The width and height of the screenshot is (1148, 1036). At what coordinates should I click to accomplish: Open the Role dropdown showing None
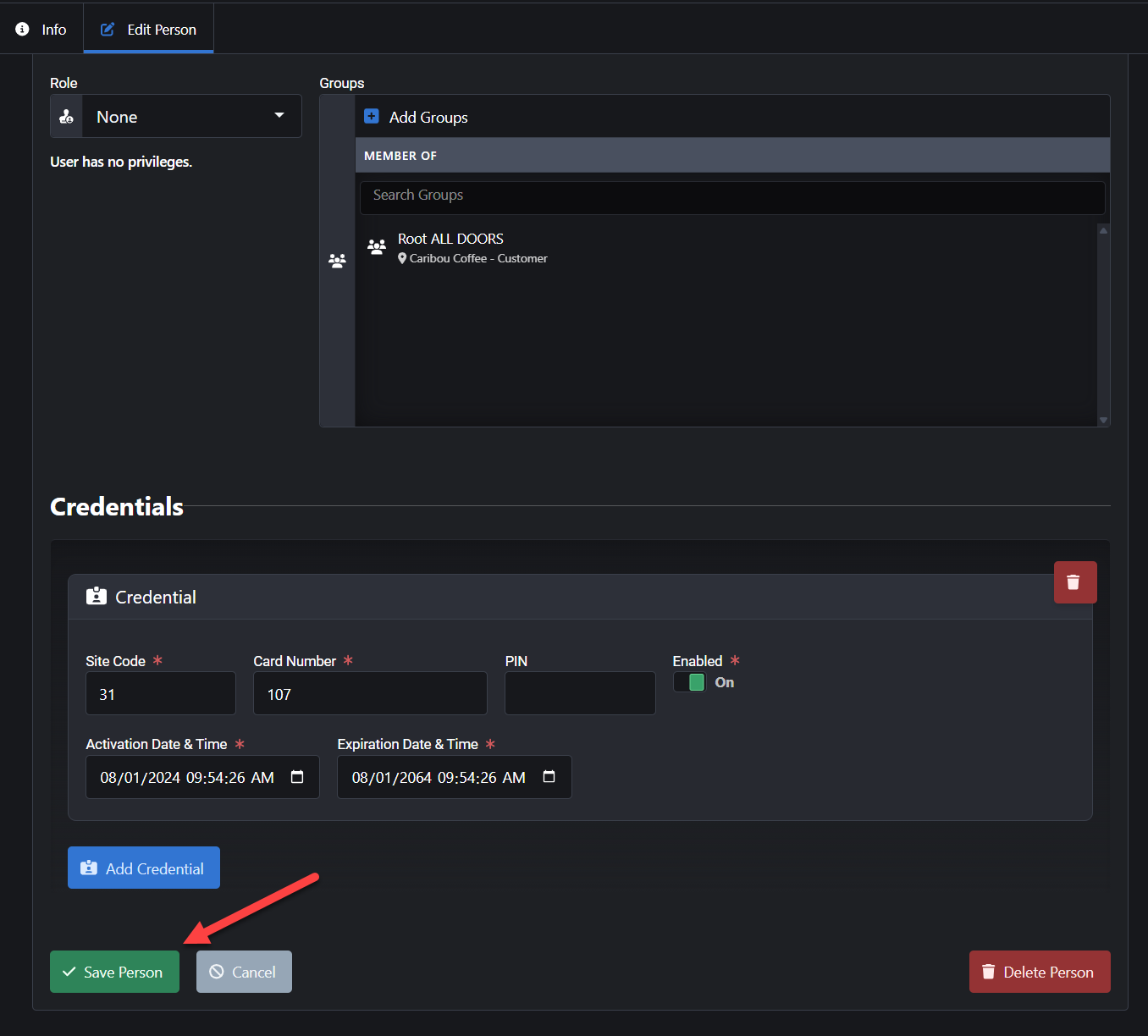pos(191,117)
